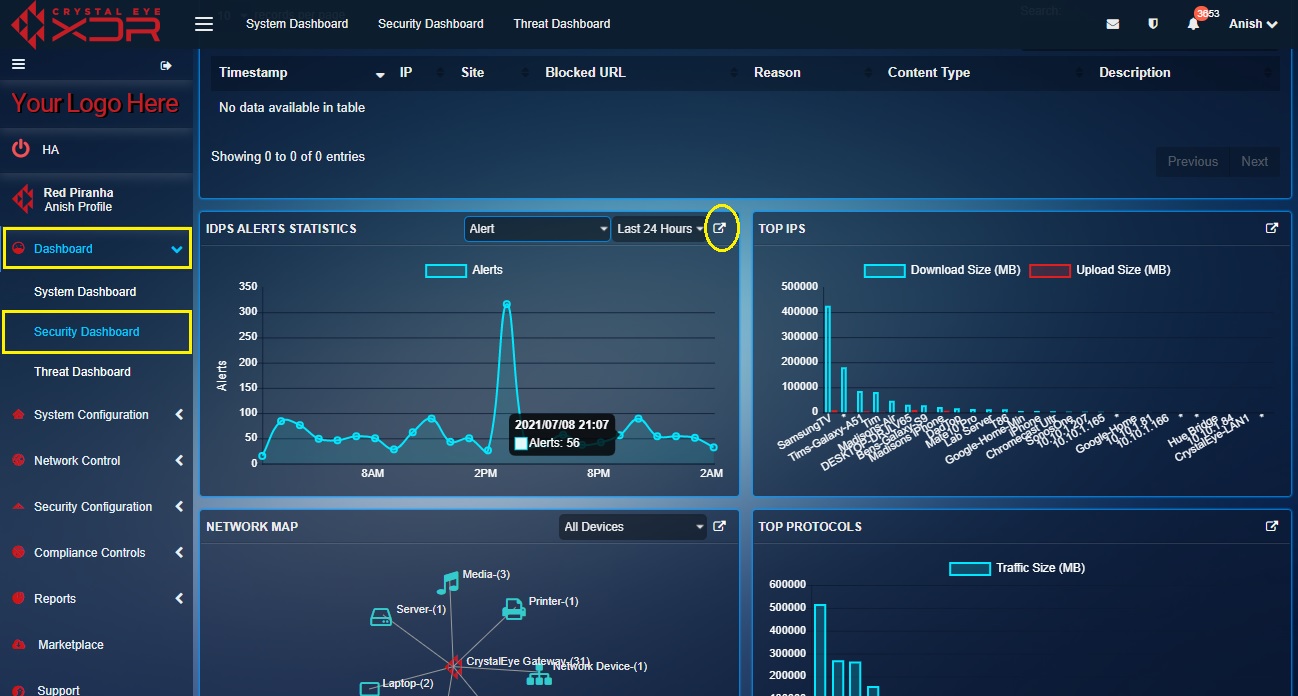Switch to Security Dashboard top tab
The image size is (1298, 696).
(431, 24)
